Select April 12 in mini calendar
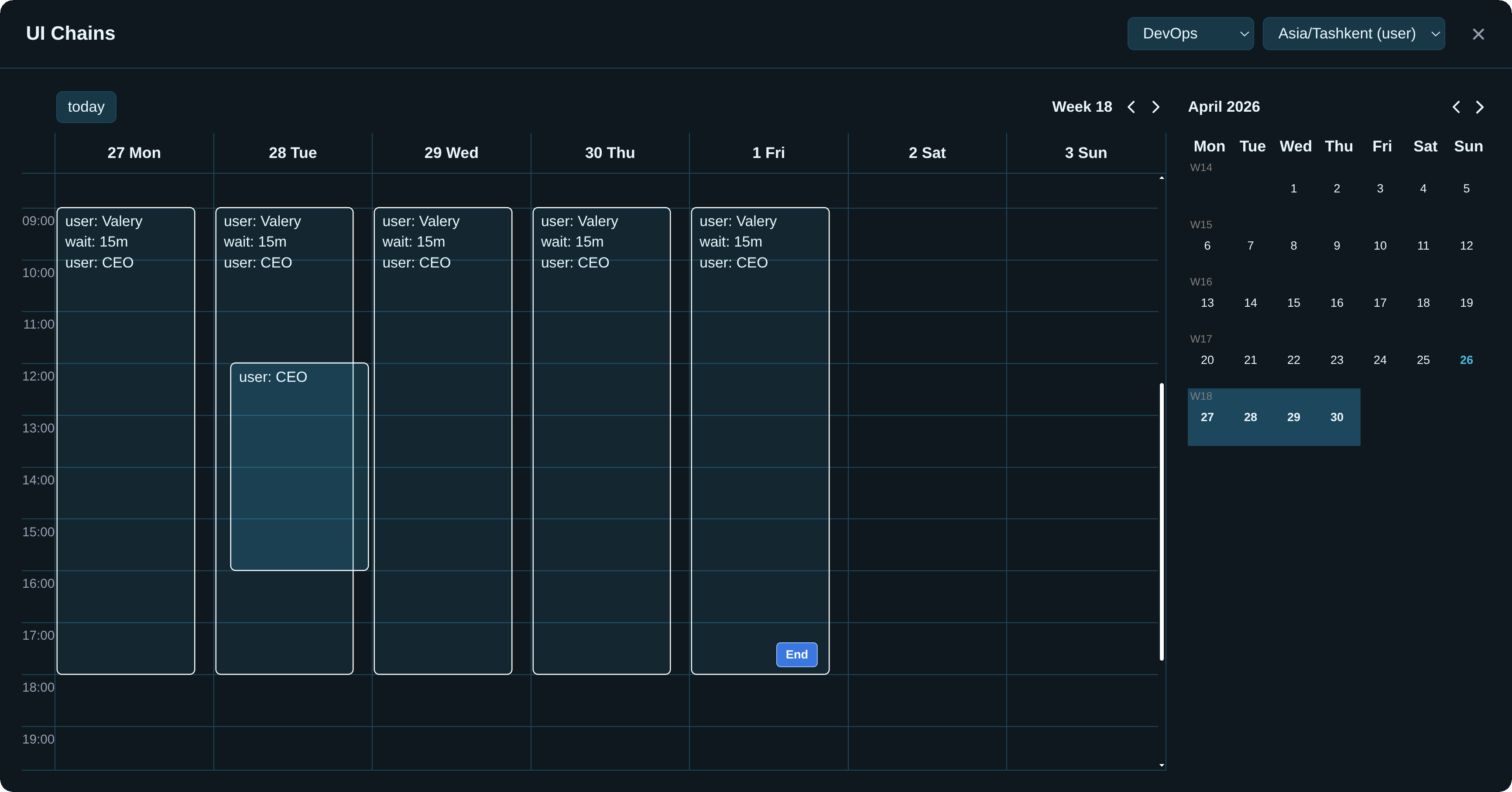The width and height of the screenshot is (1512, 792). (1466, 245)
